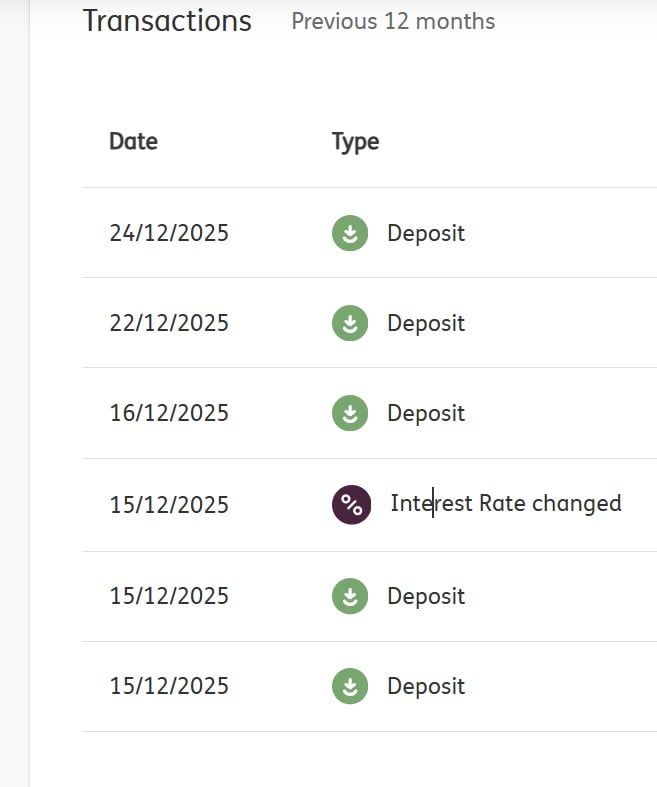The height and width of the screenshot is (787, 657).
Task: Click the "Interest Rate changed" transaction text
Action: point(505,503)
